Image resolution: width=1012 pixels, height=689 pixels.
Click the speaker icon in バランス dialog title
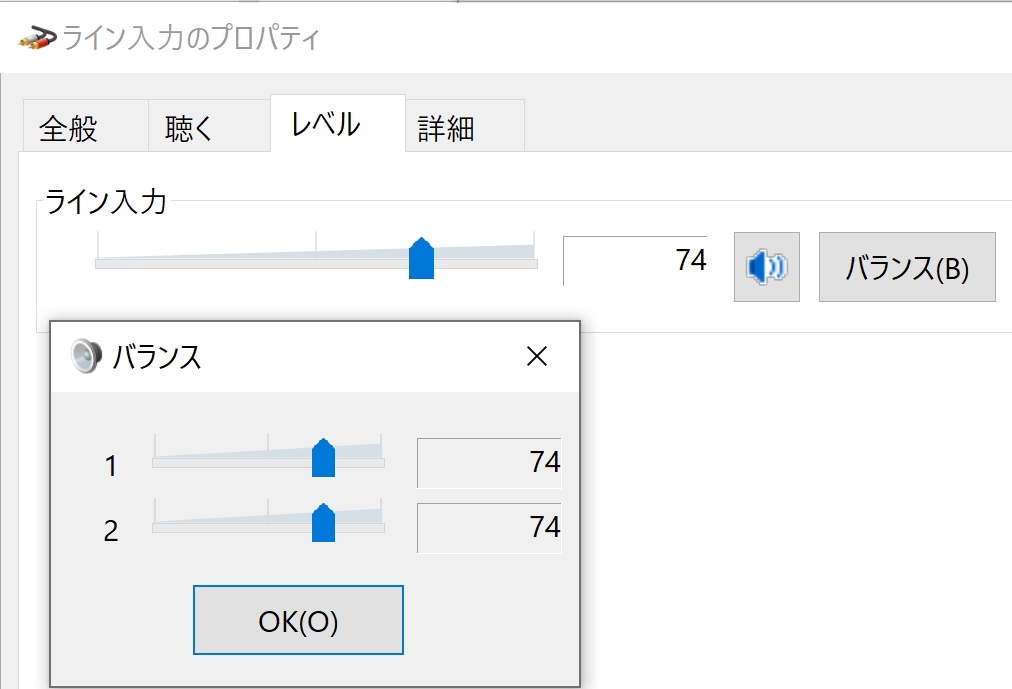87,356
